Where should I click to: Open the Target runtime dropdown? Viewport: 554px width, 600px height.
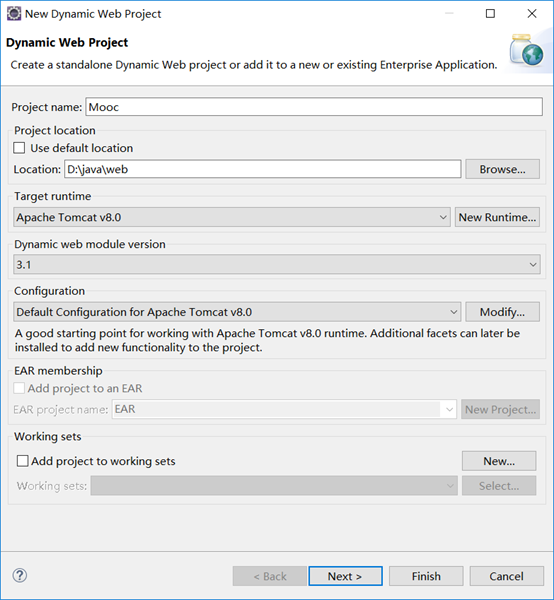coord(231,217)
